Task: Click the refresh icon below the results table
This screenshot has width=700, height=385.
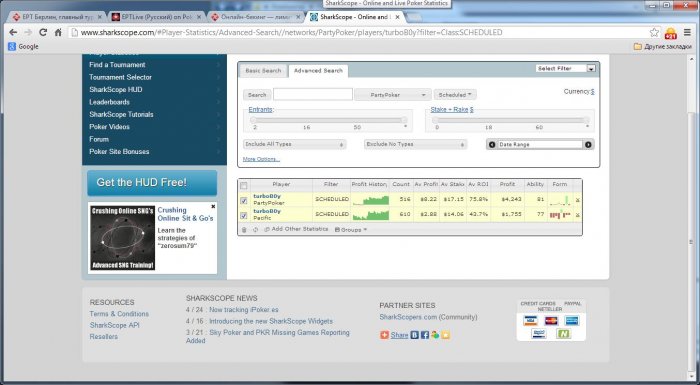Action: tap(255, 230)
